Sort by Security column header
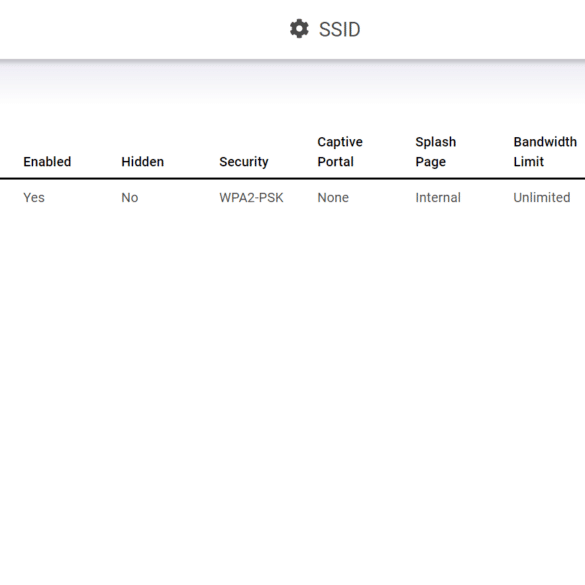585x585 pixels. tap(244, 162)
